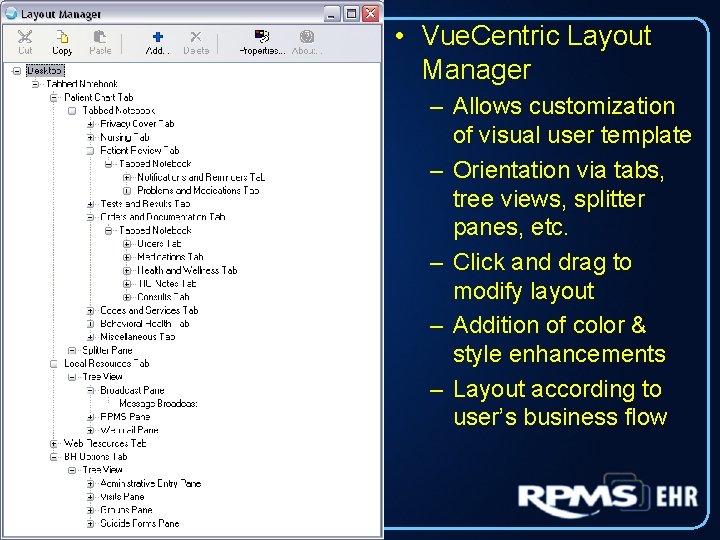Image resolution: width=720 pixels, height=540 pixels.
Task: Expand Notifications and Reminders Tab node
Action: [127, 177]
